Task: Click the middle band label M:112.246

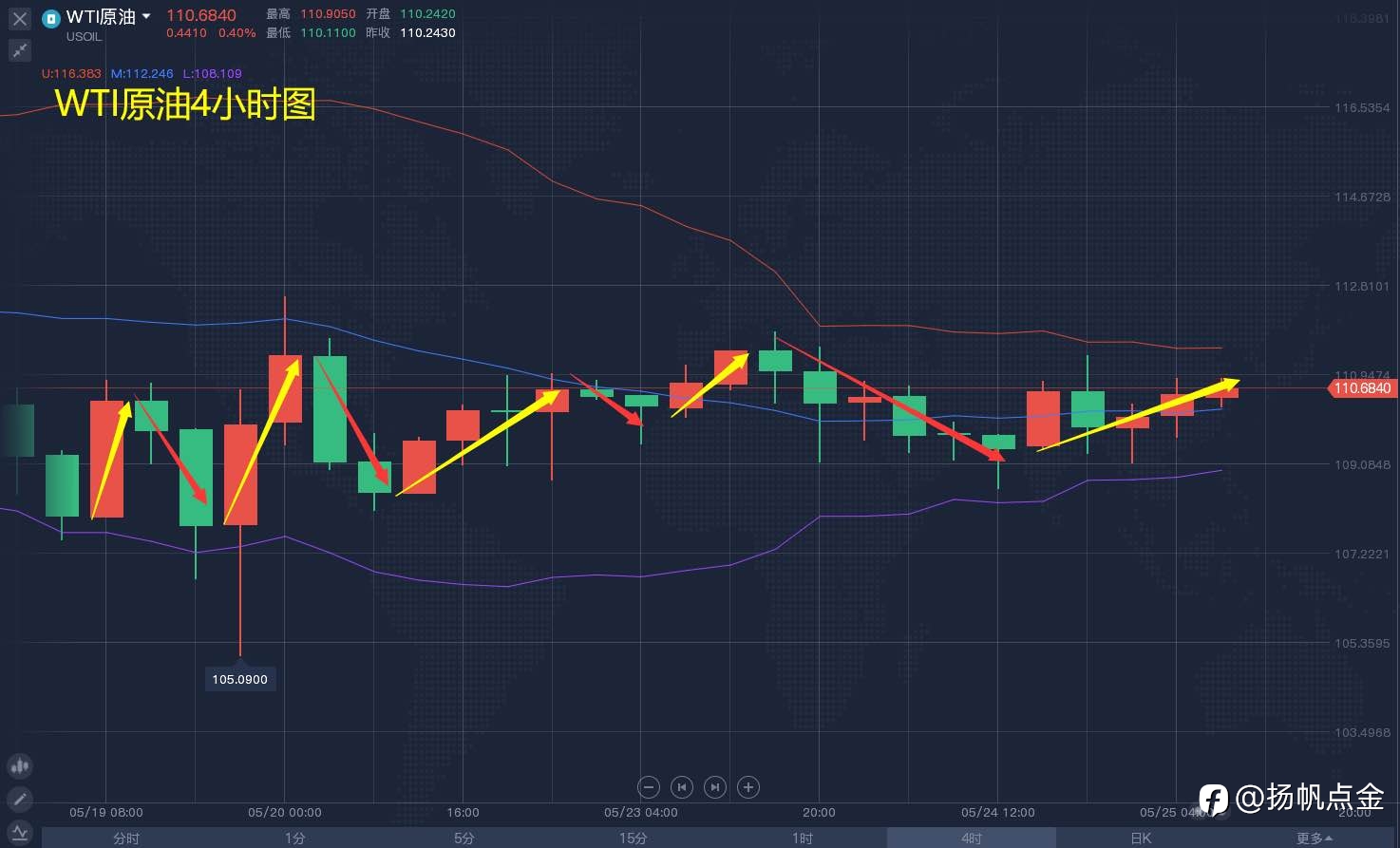Action: (x=142, y=73)
